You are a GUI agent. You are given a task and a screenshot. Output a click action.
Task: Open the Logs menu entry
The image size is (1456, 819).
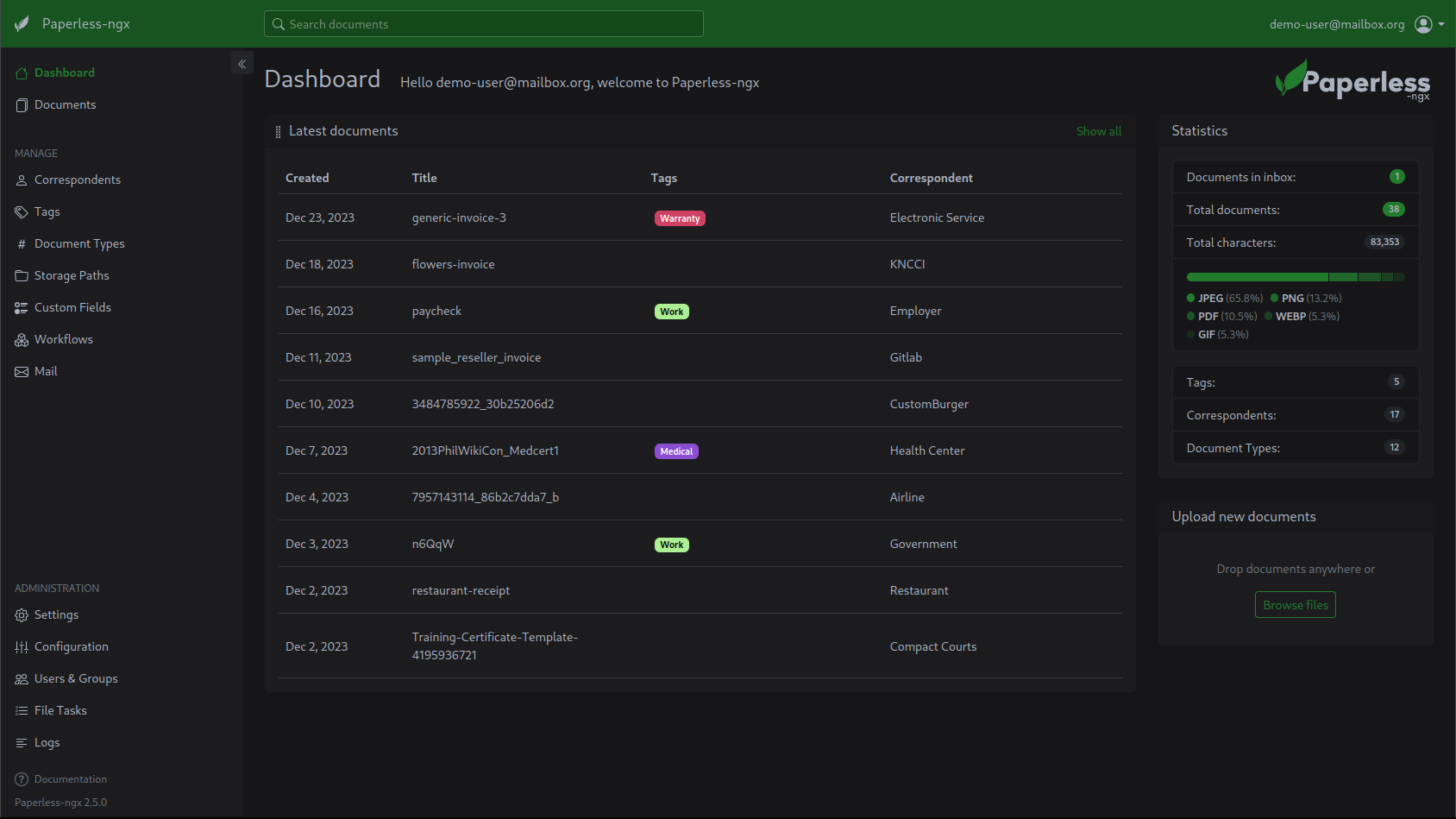click(x=47, y=742)
